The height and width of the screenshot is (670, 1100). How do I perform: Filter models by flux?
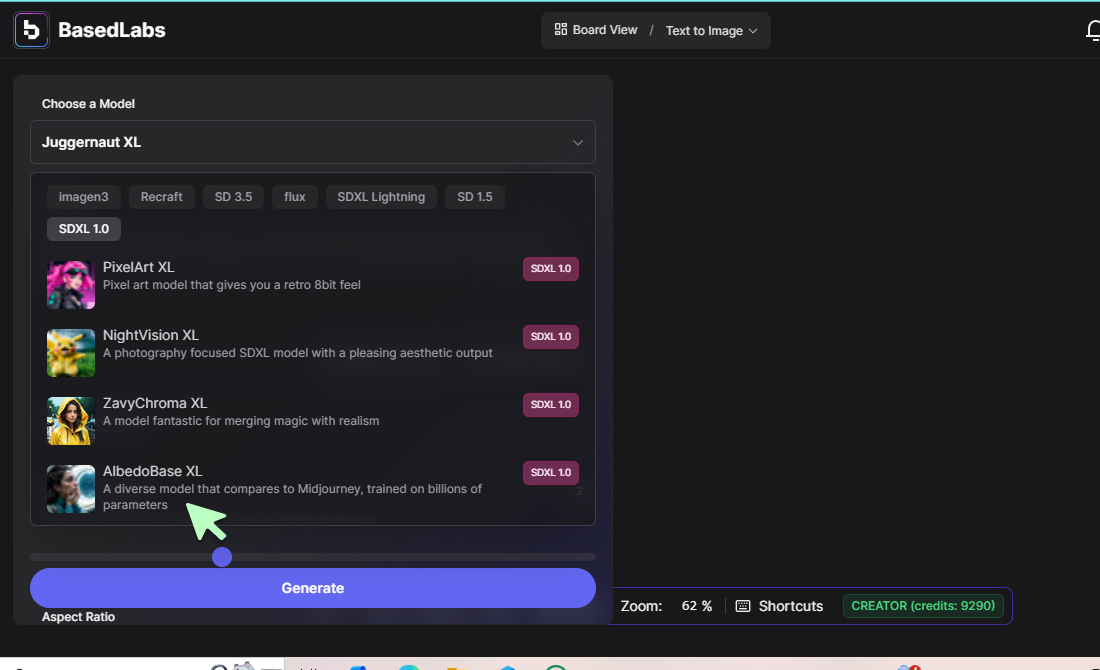[x=295, y=197]
